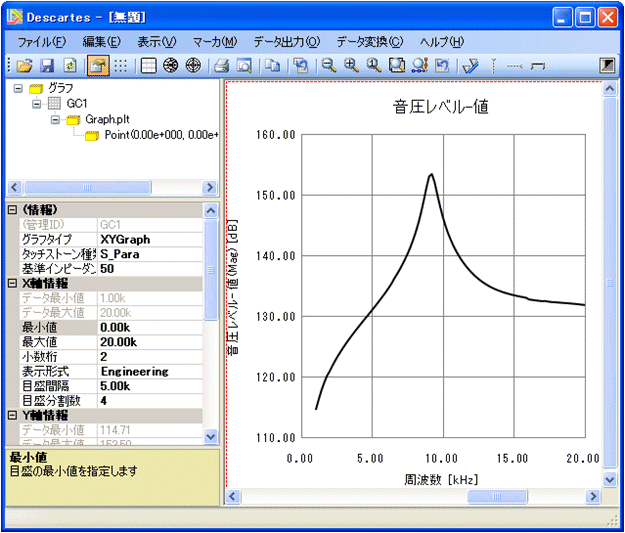Collapse the グラフ root tree node

pos(19,89)
